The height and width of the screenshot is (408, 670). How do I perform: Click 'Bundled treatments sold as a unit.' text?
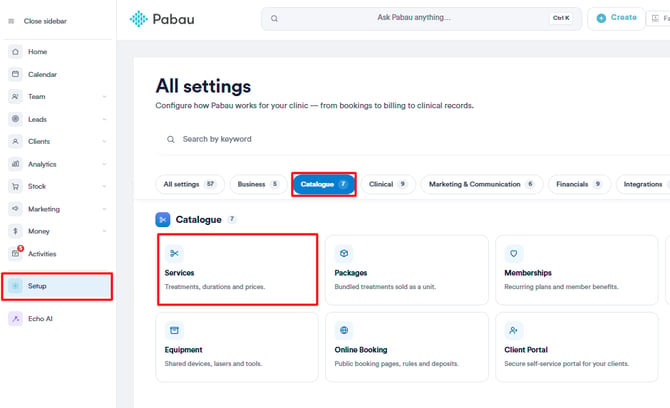coord(385,287)
